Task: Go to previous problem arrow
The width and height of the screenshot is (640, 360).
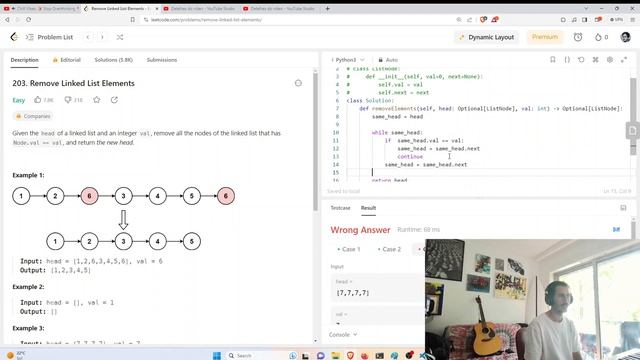Action: (x=88, y=37)
